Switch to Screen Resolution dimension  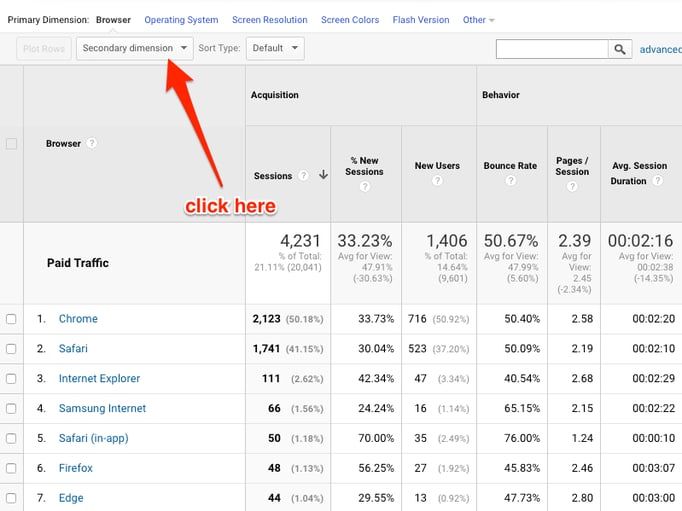(270, 20)
